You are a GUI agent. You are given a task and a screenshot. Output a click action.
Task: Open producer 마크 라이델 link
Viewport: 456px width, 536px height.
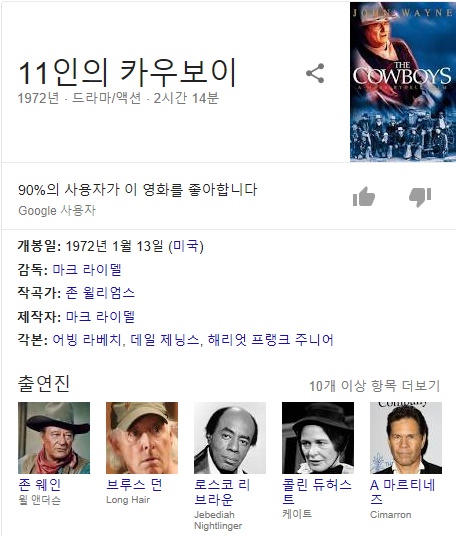(x=100, y=317)
